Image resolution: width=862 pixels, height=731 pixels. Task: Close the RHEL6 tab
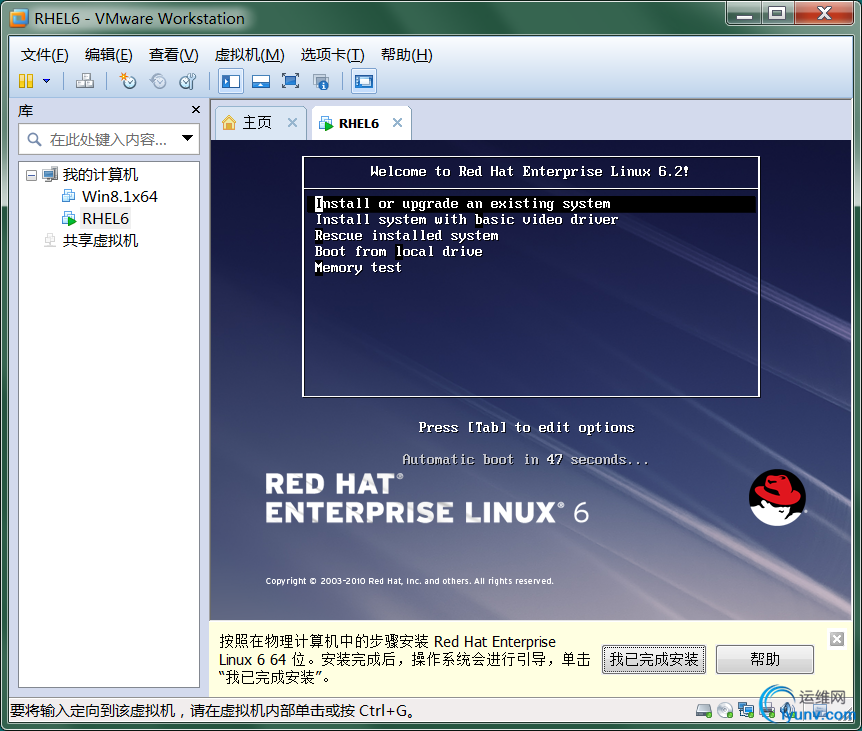(x=397, y=123)
